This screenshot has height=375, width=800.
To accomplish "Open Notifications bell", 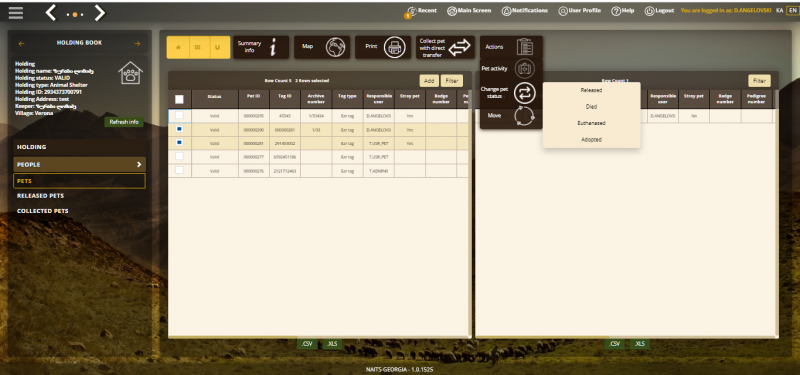I will click(x=524, y=11).
